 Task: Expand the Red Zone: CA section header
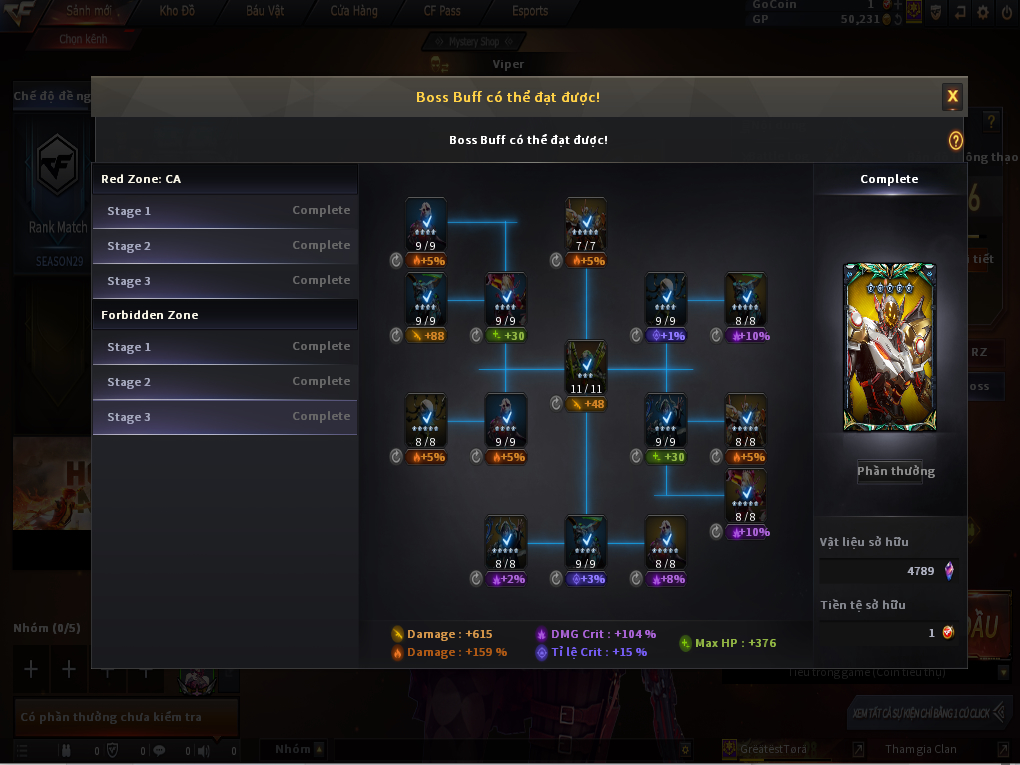[225, 179]
